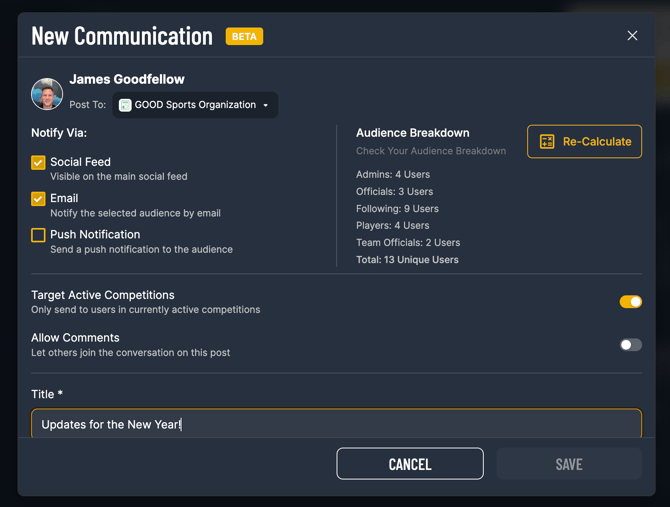
Task: Close the New Communication dialog
Action: (632, 35)
